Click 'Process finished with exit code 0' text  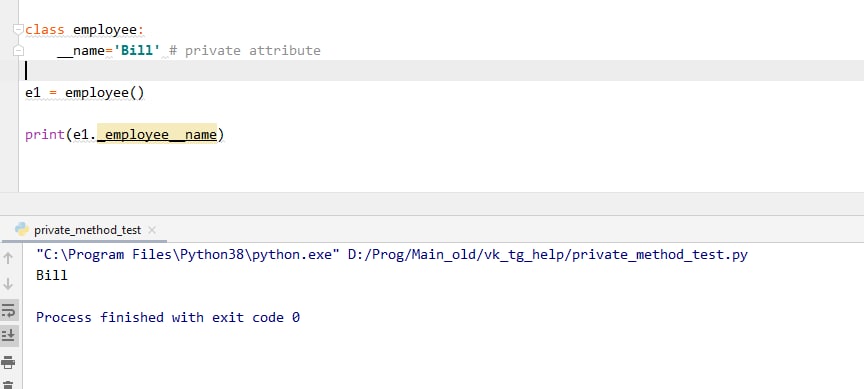(x=168, y=317)
